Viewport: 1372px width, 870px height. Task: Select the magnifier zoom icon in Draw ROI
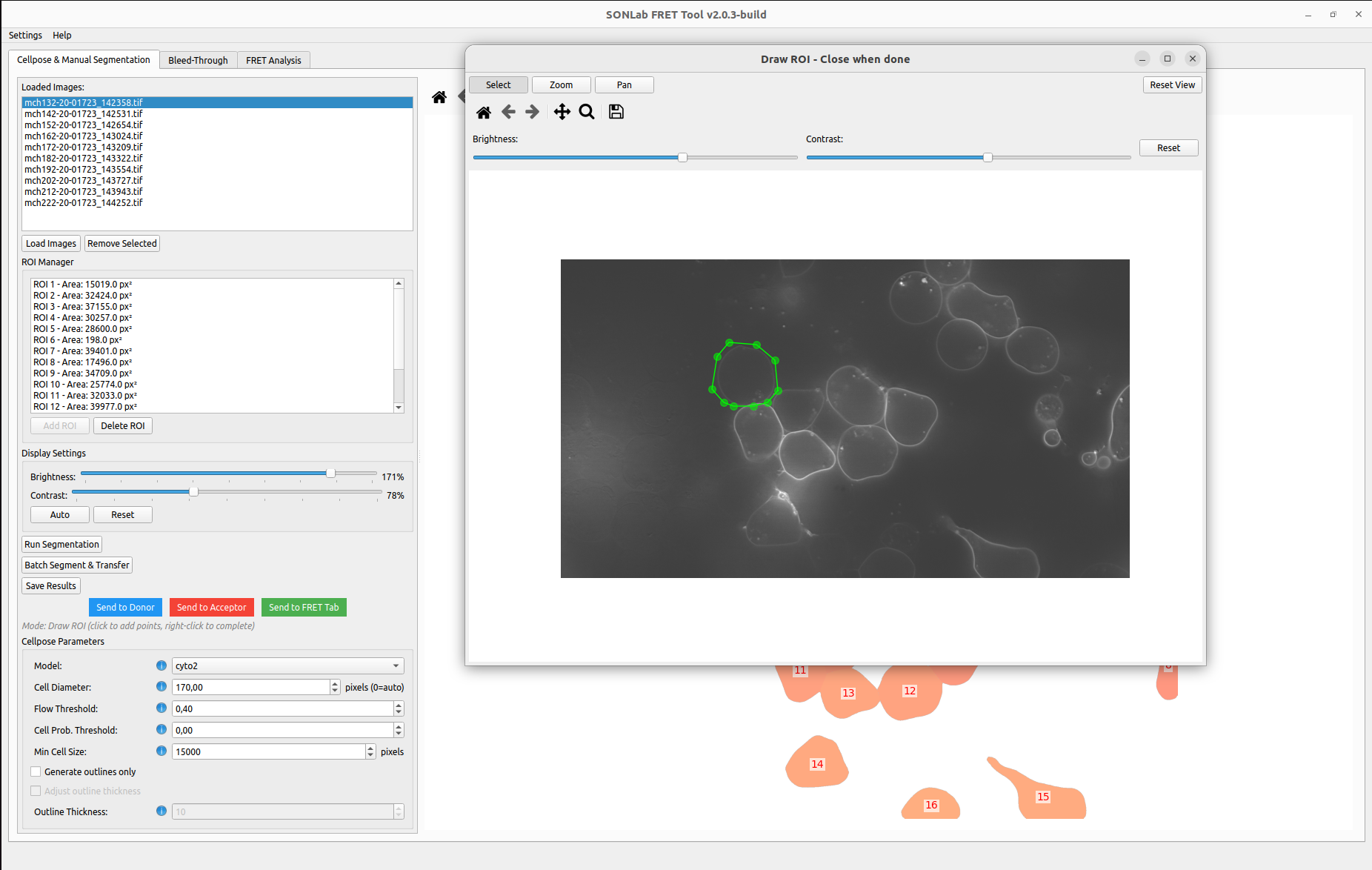tap(587, 112)
